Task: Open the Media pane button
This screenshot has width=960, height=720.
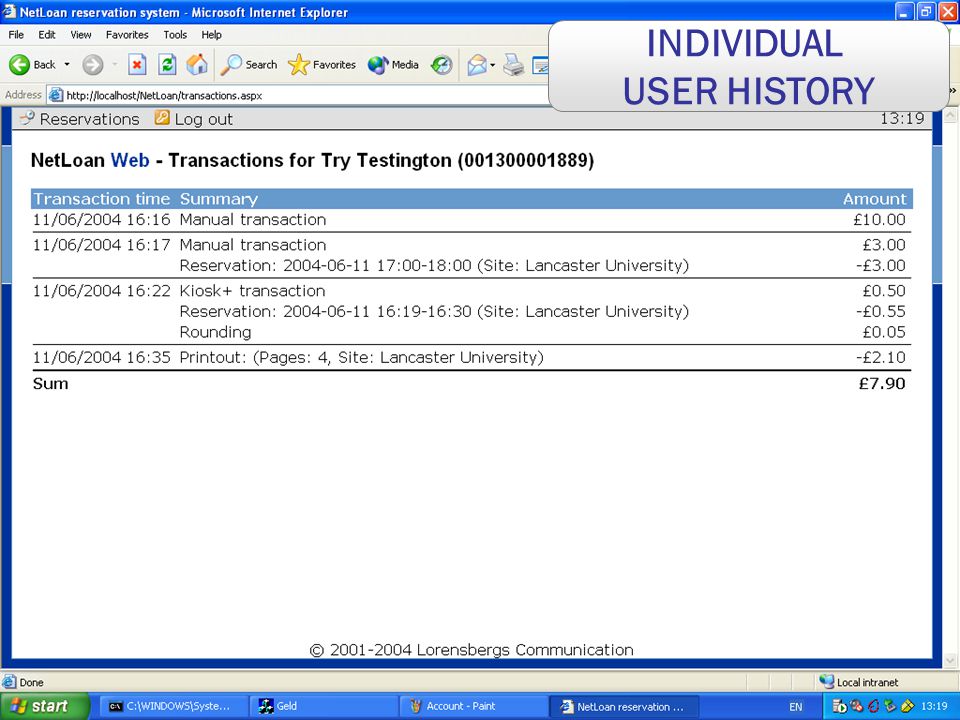Action: 393,64
